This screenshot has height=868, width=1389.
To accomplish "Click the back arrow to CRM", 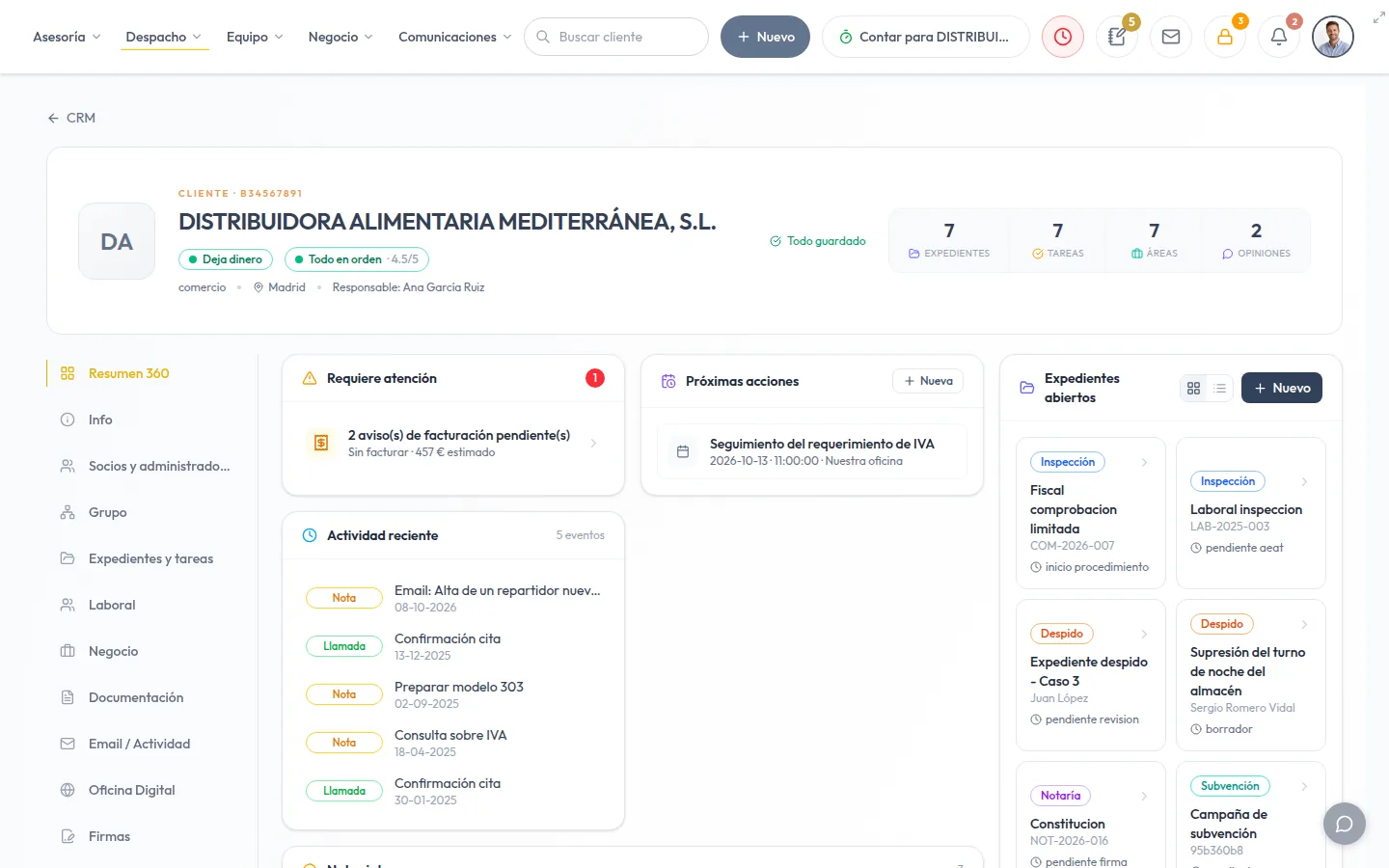I will tap(53, 118).
